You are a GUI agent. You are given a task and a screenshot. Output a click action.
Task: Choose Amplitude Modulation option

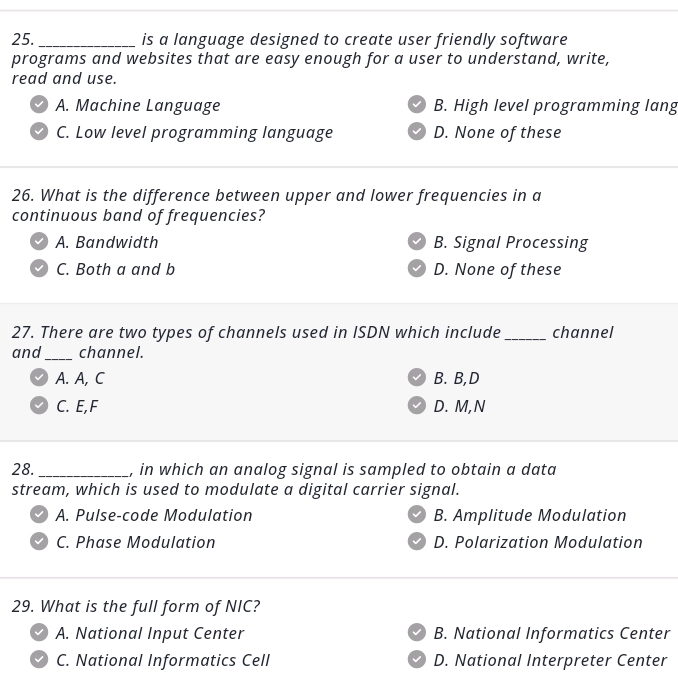point(529,515)
